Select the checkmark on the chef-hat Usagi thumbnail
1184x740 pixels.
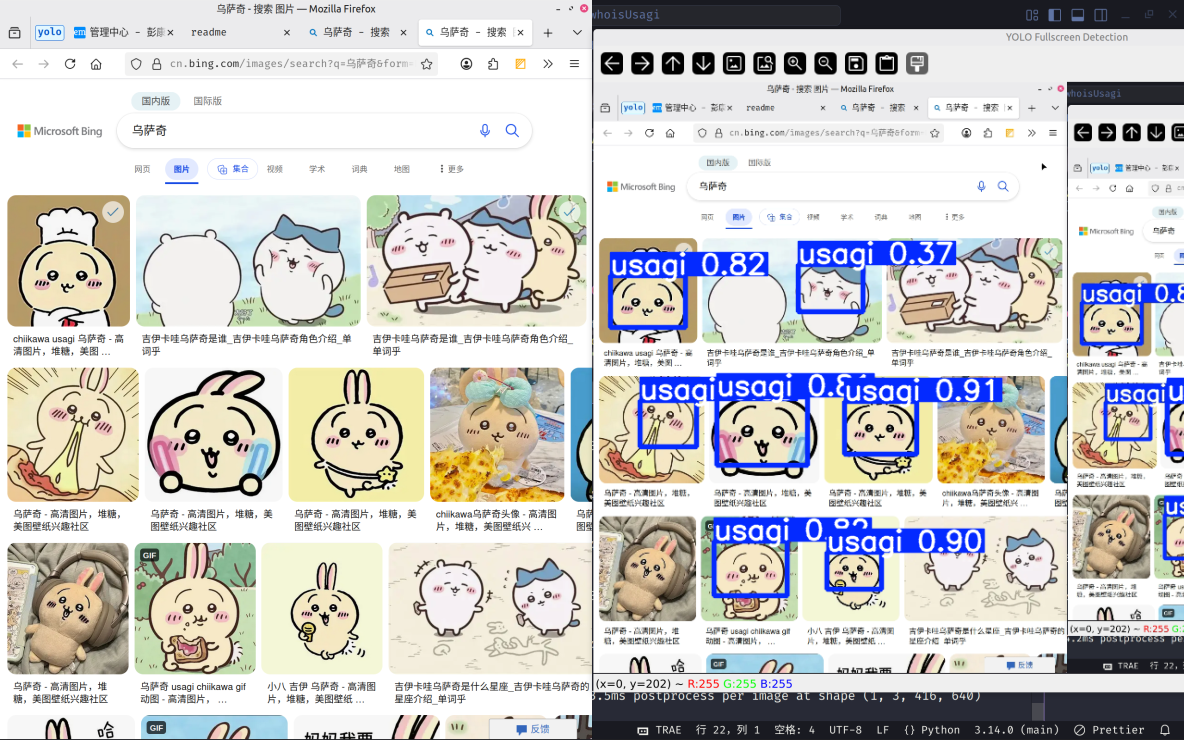click(x=113, y=211)
